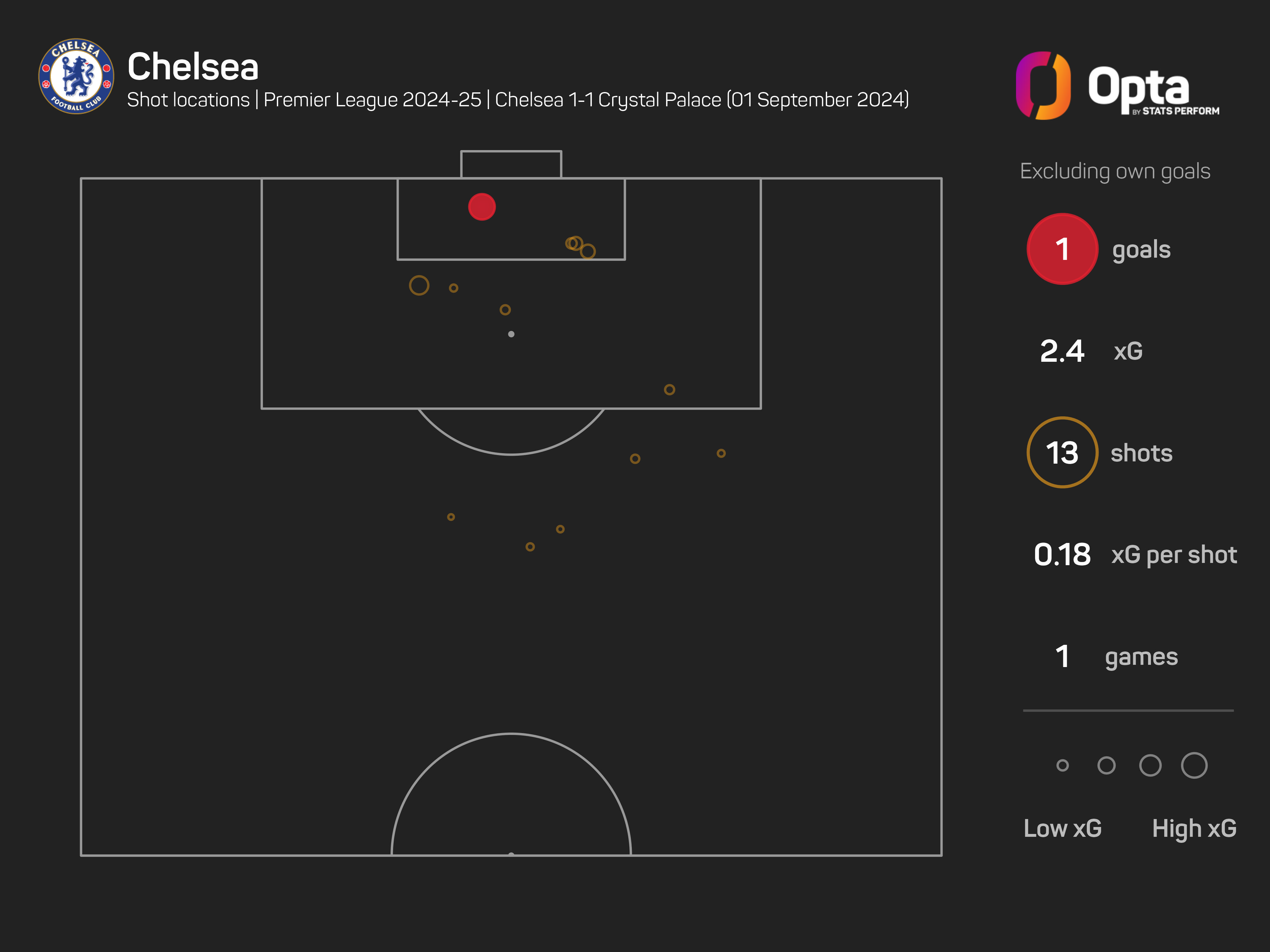Click the penalty spot dot

(511, 334)
